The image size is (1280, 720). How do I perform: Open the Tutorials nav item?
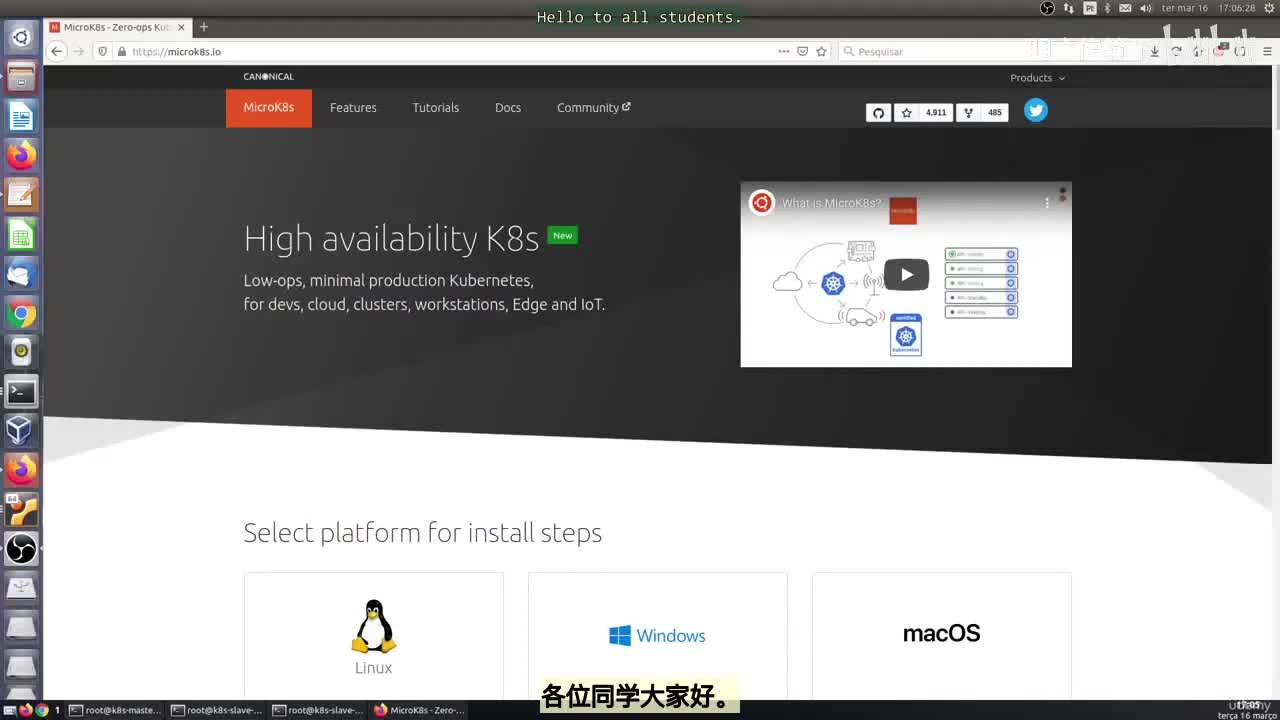pyautogui.click(x=436, y=108)
